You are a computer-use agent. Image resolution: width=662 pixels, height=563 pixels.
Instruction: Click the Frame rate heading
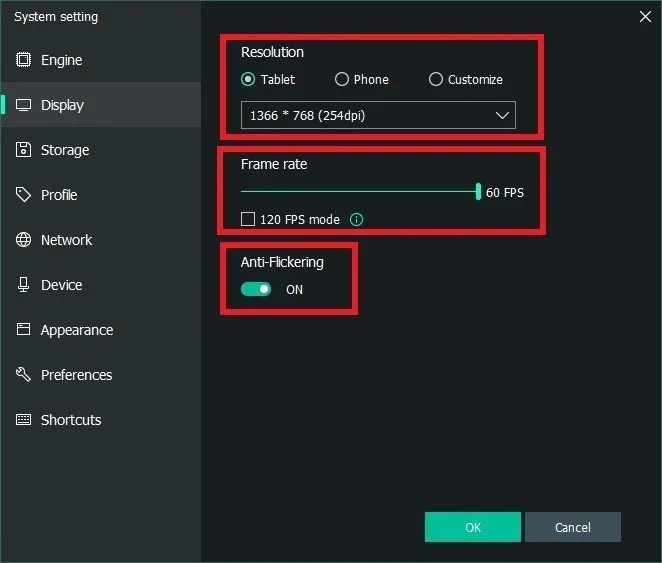pyautogui.click(x=274, y=164)
